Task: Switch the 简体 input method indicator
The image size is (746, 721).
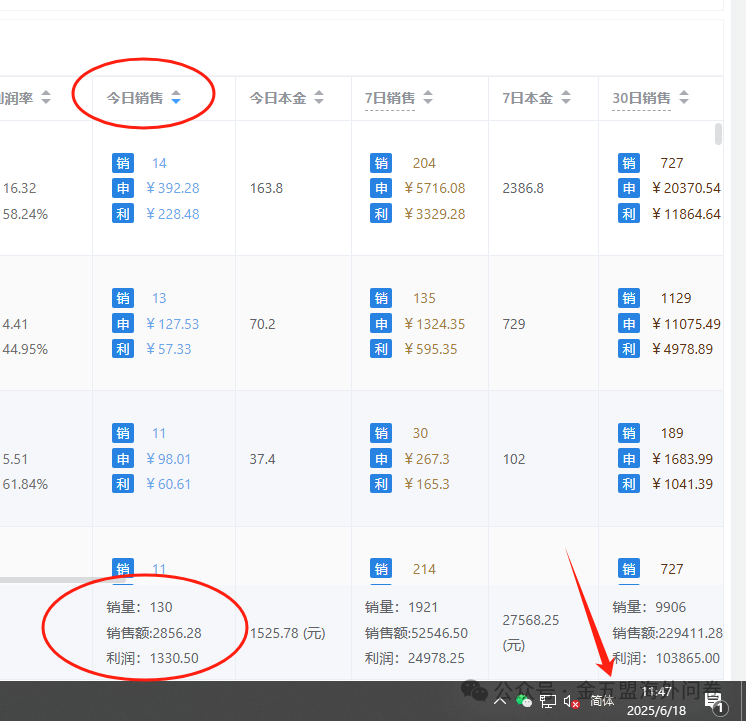Action: pyautogui.click(x=602, y=701)
